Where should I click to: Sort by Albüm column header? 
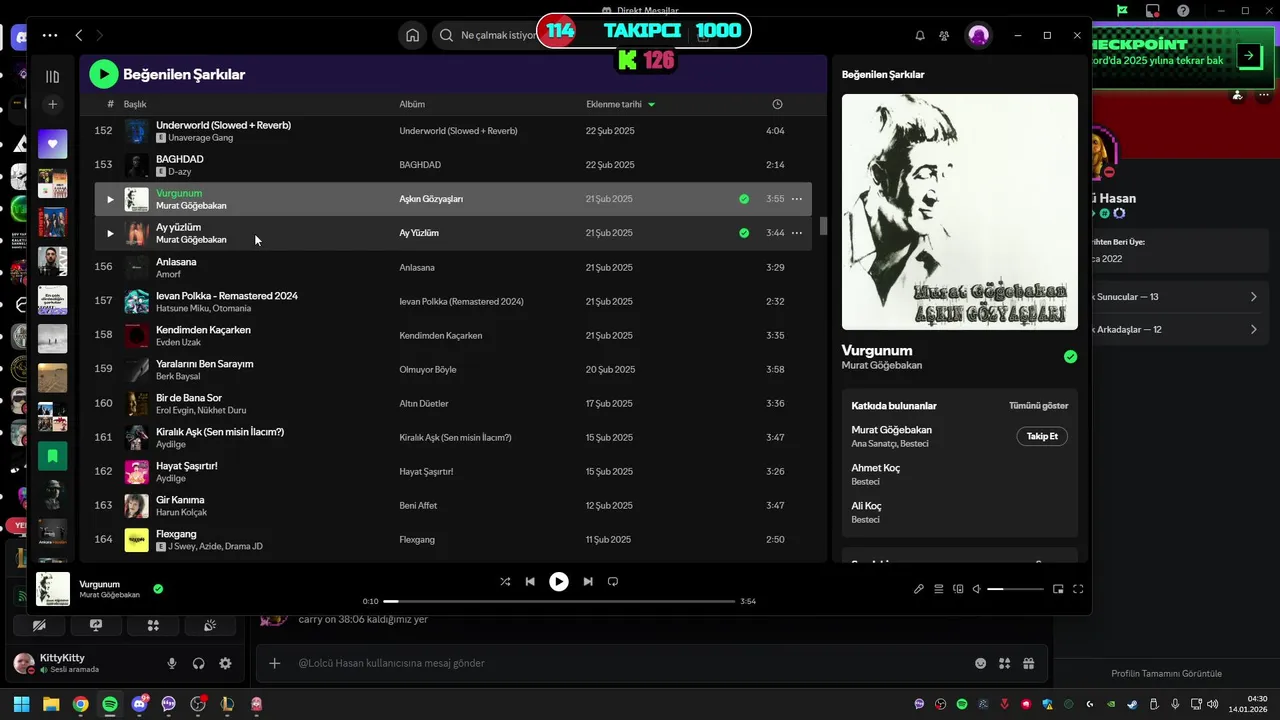412,104
